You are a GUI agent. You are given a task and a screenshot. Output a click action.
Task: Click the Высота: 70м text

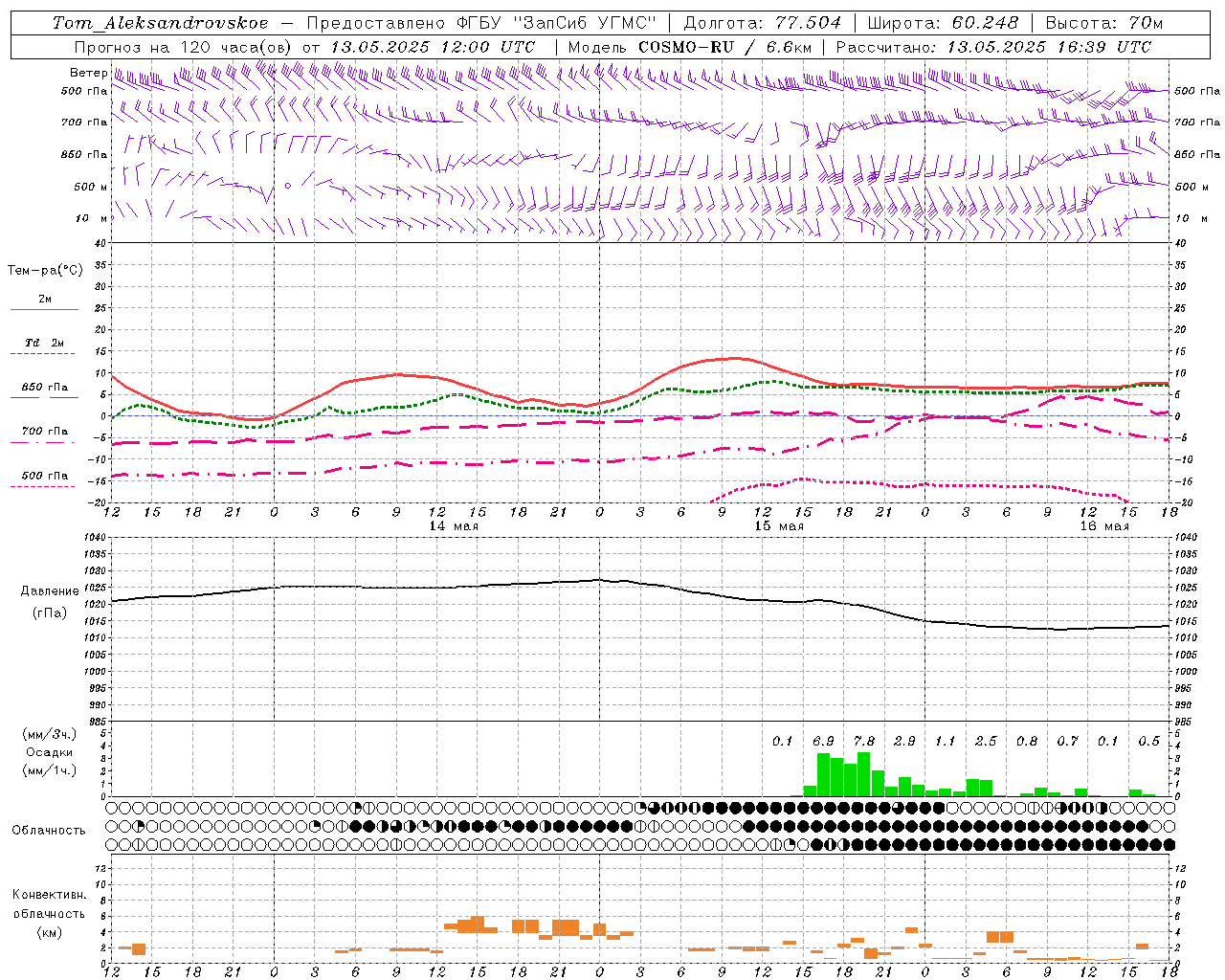(1104, 23)
